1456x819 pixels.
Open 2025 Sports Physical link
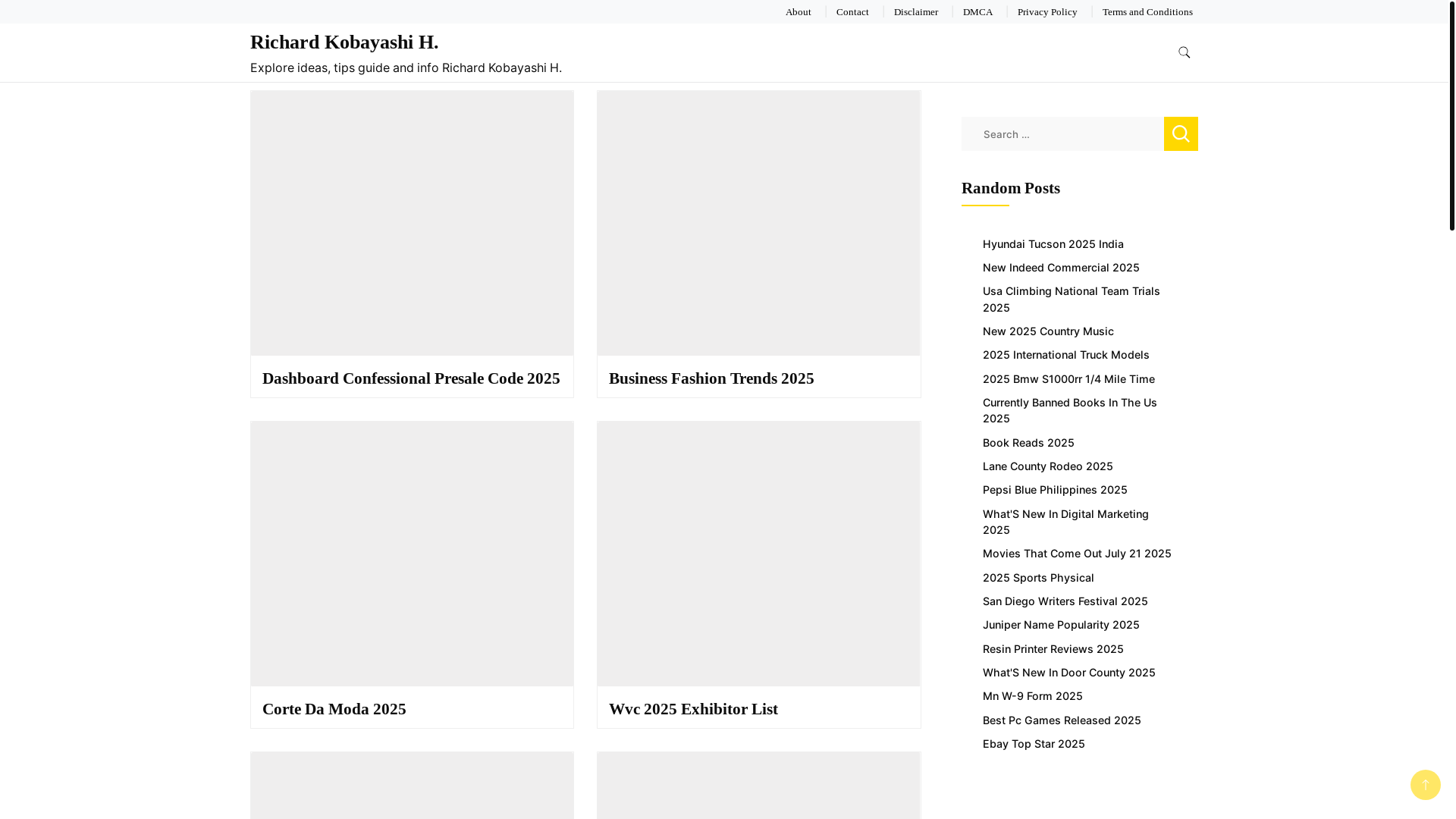[x=1038, y=578]
